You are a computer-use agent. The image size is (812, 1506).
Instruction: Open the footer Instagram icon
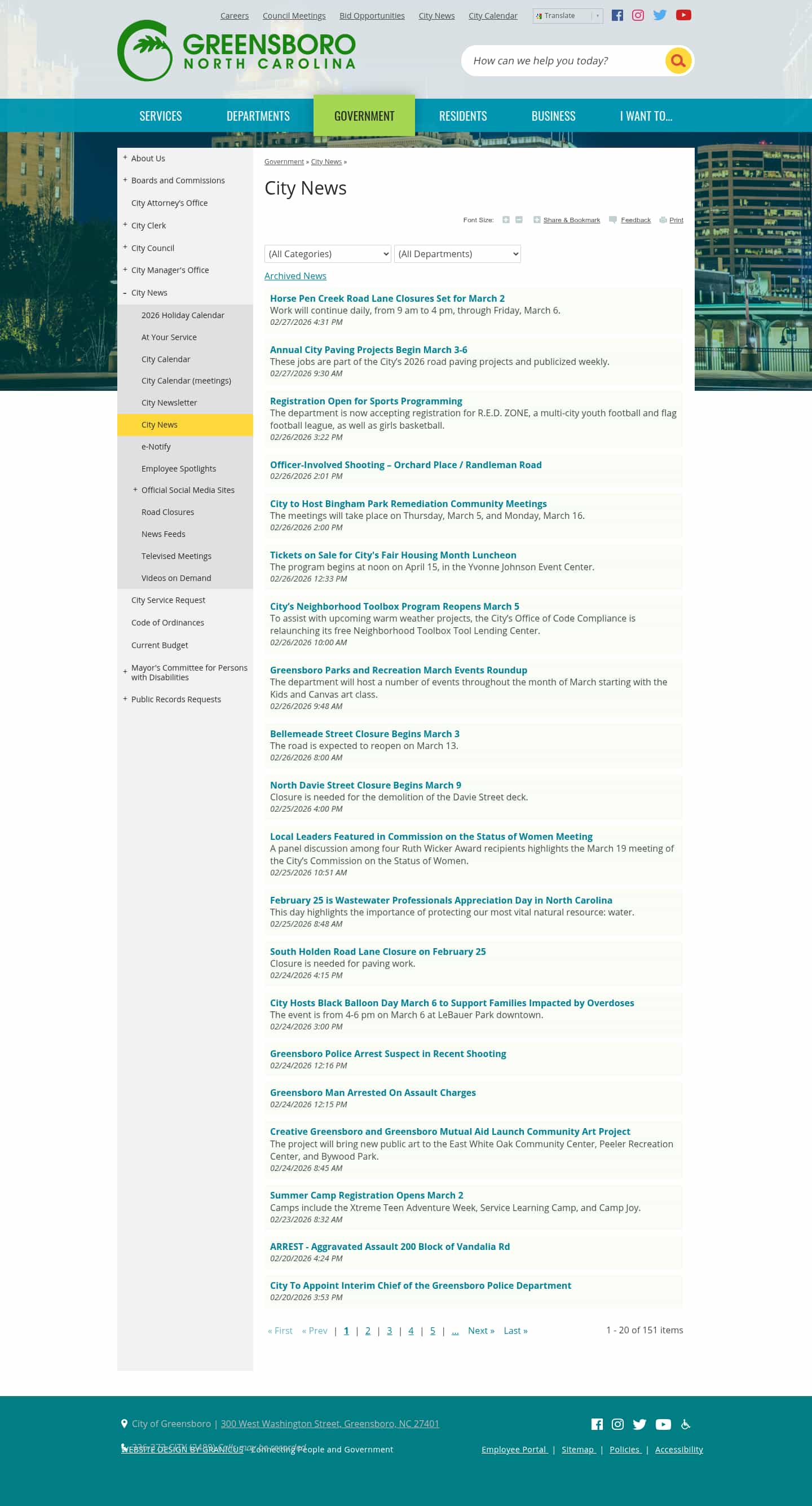pyautogui.click(x=617, y=1424)
